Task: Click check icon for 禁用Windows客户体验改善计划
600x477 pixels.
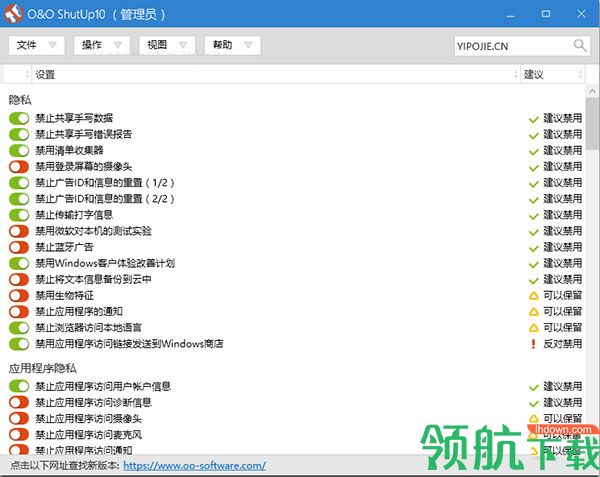Action: click(533, 264)
